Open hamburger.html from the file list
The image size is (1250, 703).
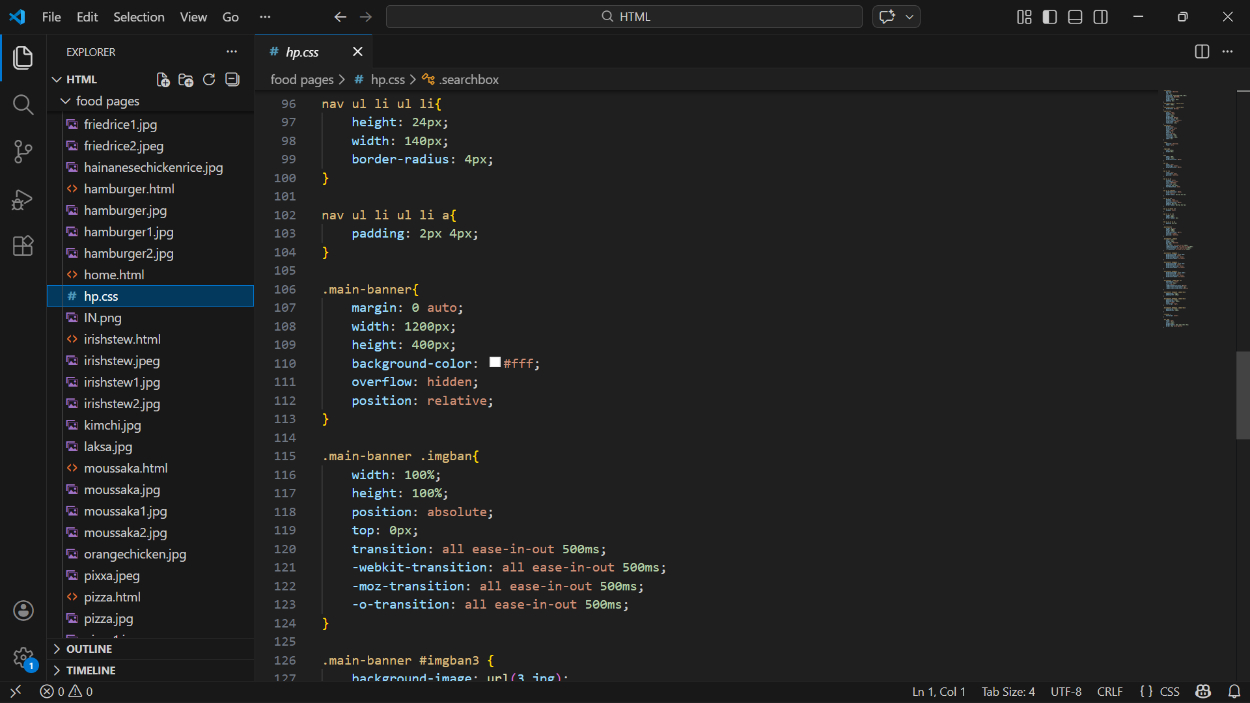pyautogui.click(x=129, y=189)
